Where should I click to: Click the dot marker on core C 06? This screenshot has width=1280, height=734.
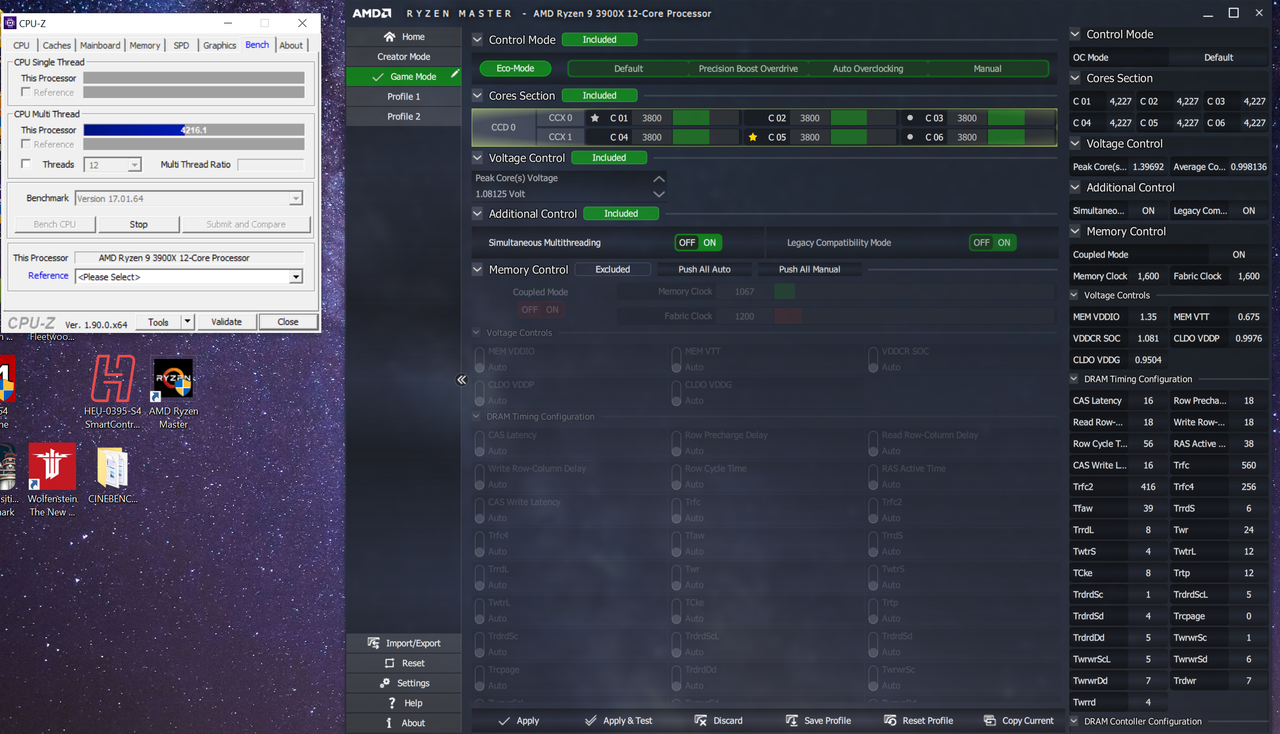[910, 137]
